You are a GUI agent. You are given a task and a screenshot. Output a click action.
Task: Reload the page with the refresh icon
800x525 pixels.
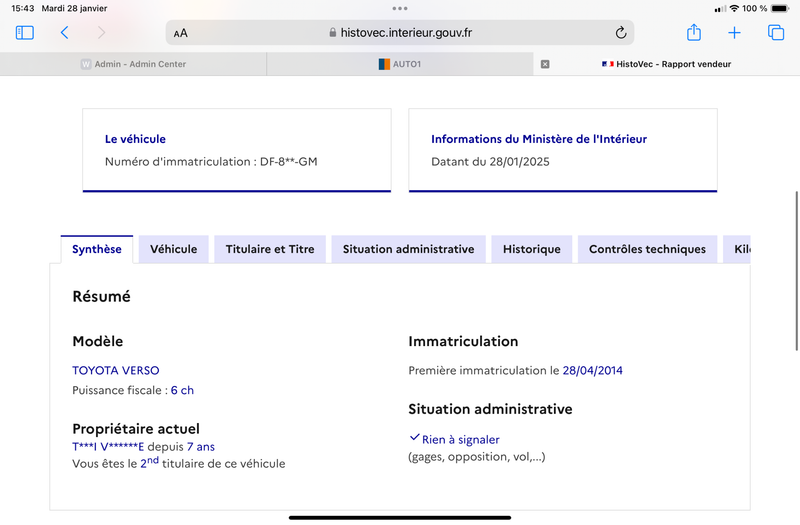(620, 33)
